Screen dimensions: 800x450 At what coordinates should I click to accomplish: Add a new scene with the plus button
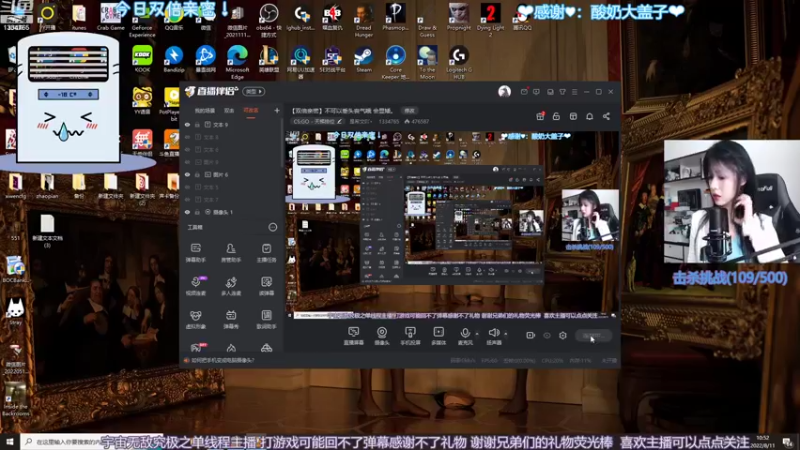277,110
